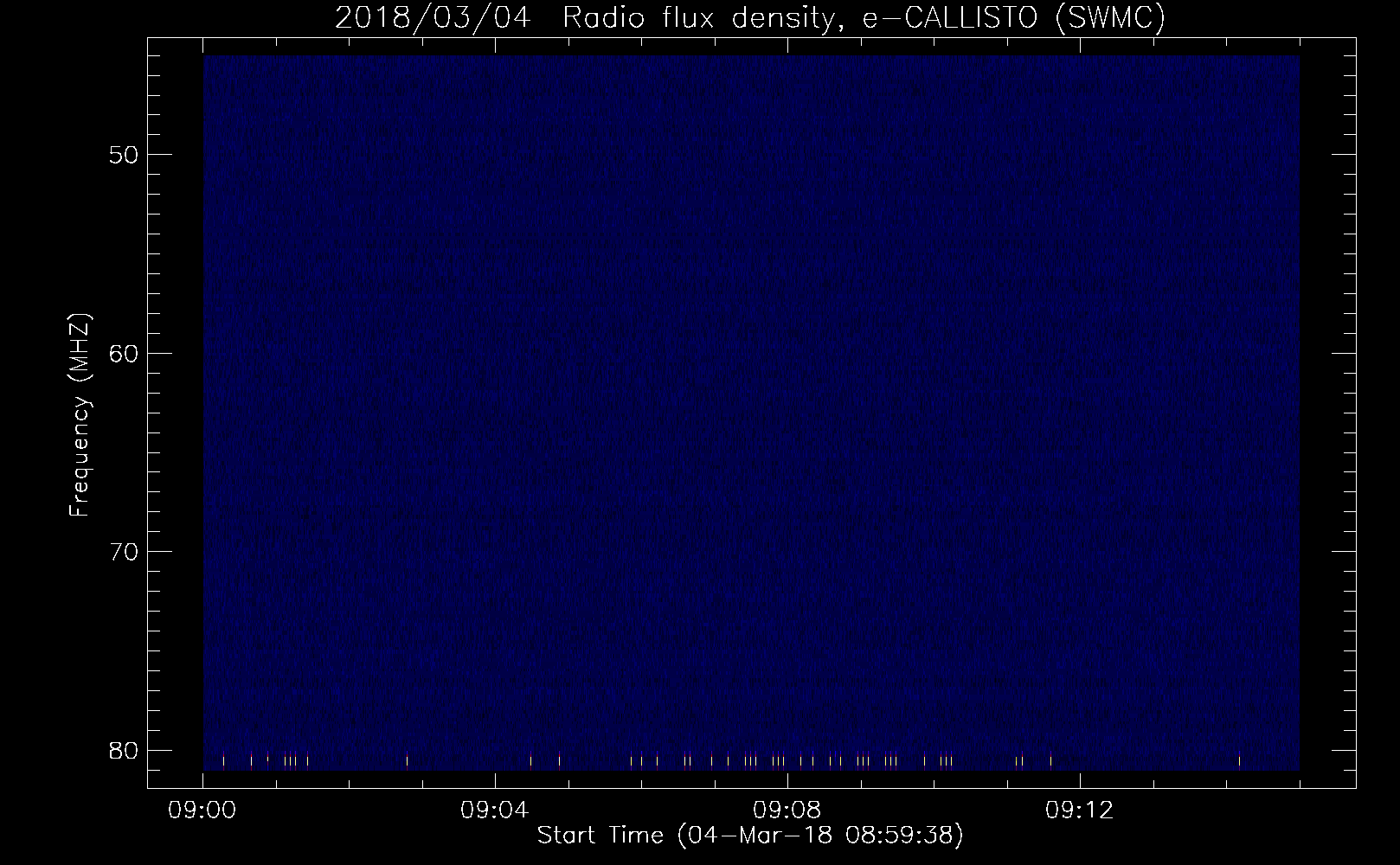Click time tick label '09:04'

click(496, 811)
